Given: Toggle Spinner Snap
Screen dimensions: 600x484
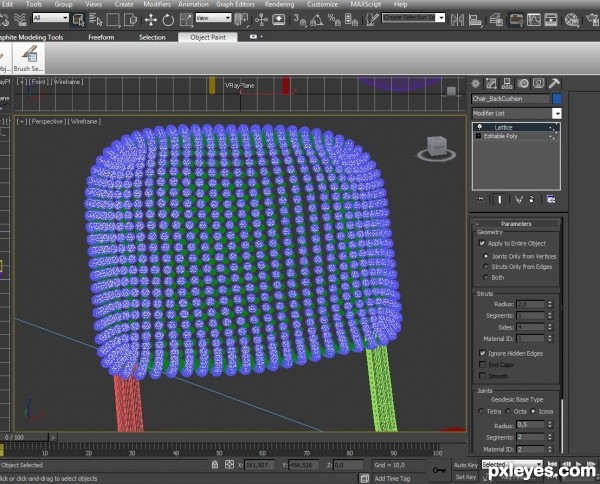Looking at the screenshot, I should pyautogui.click(x=351, y=20).
